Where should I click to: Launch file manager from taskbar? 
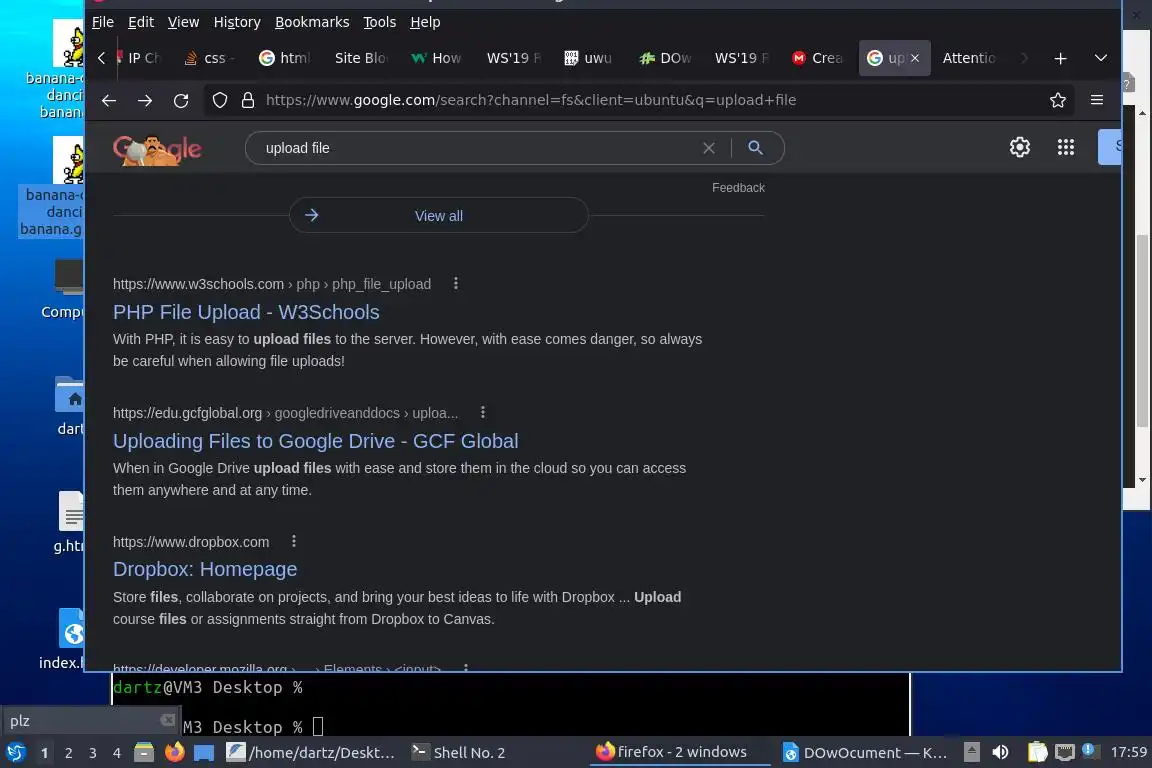pyautogui.click(x=144, y=753)
